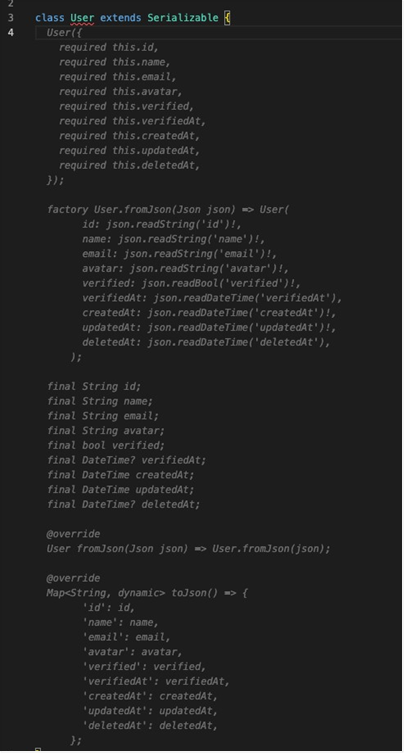405x755 pixels.
Task: Click 'final bool verified;' field declaration
Action: (x=105, y=445)
